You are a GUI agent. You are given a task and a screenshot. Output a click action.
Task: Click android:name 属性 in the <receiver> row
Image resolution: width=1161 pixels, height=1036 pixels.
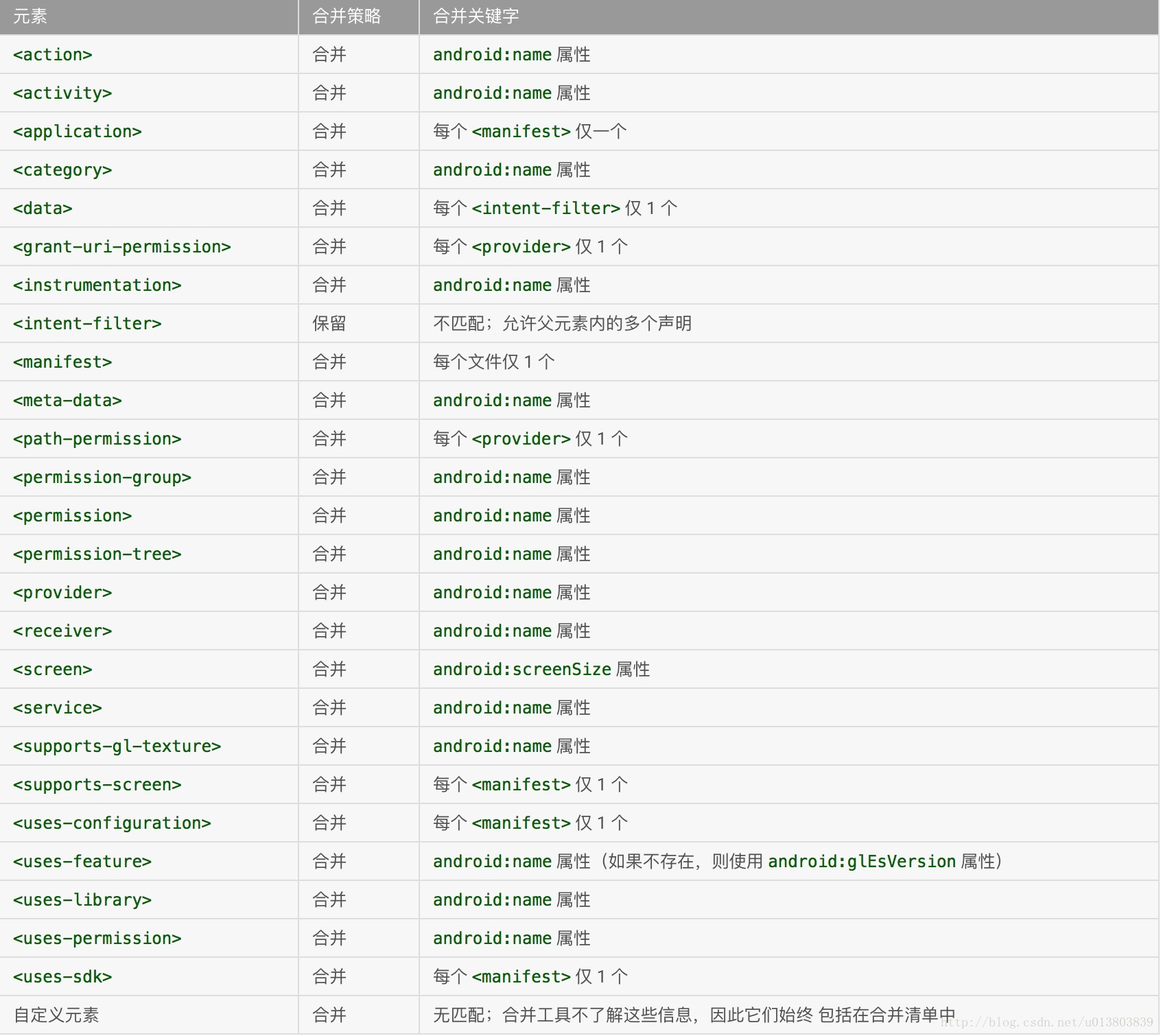(512, 631)
